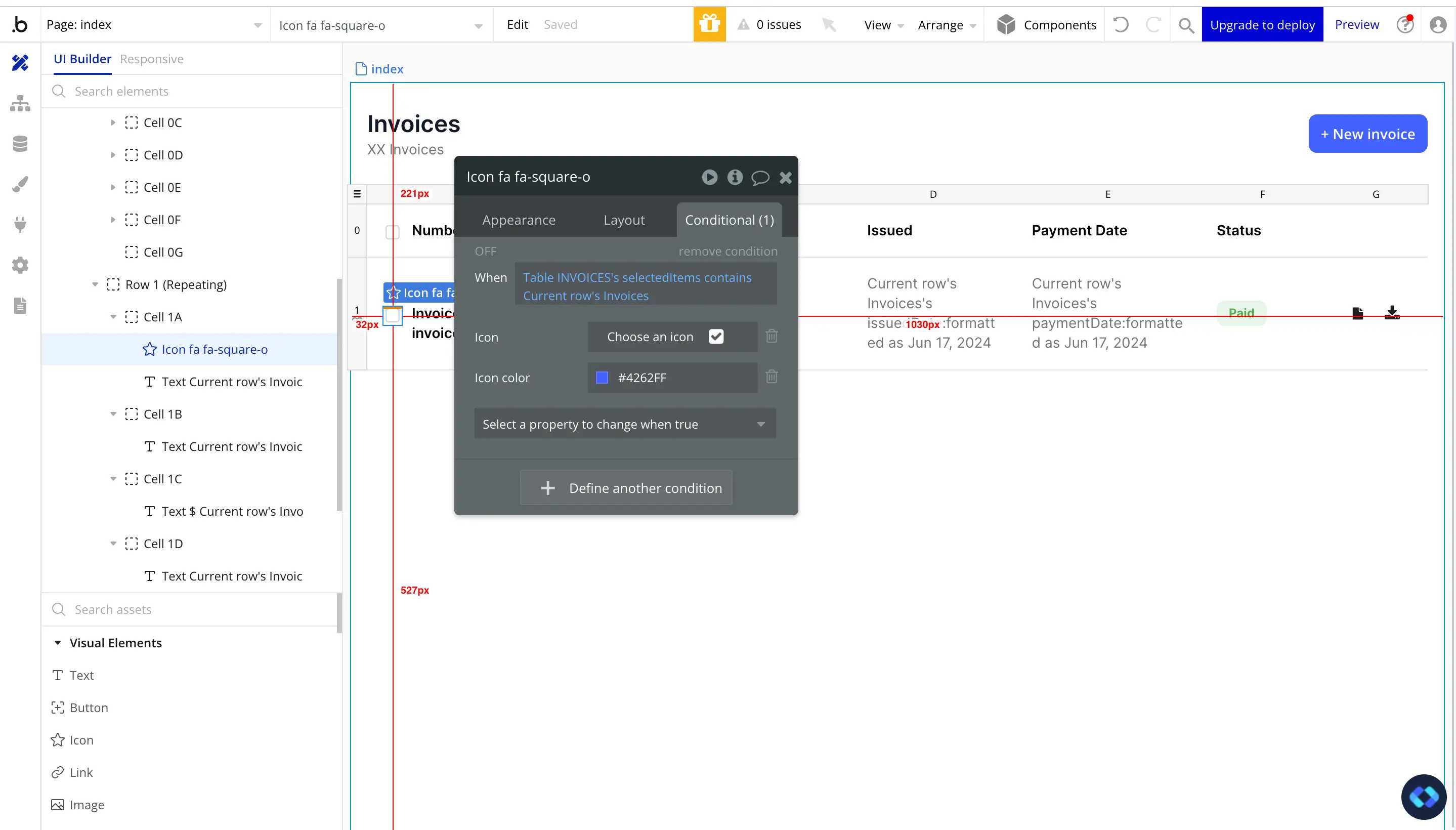Click the document icon in invoice row
Screen dimensions: 1456x830
point(1358,313)
